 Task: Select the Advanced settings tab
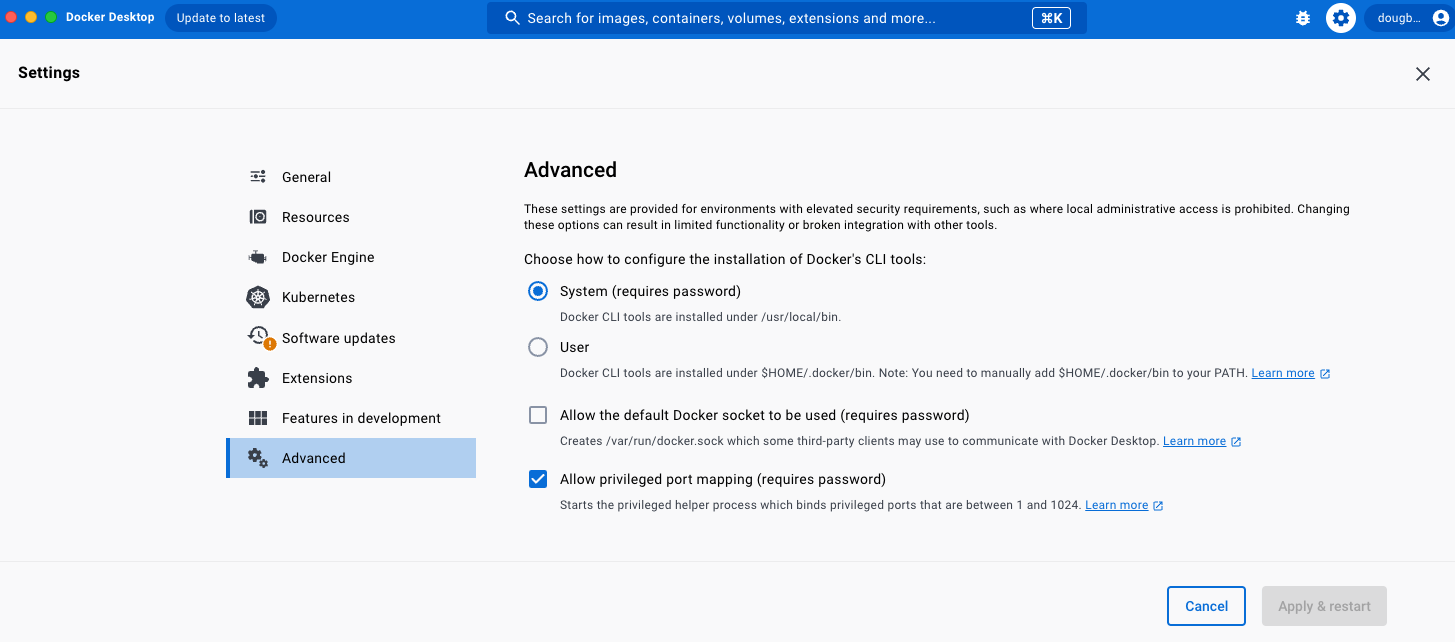351,458
